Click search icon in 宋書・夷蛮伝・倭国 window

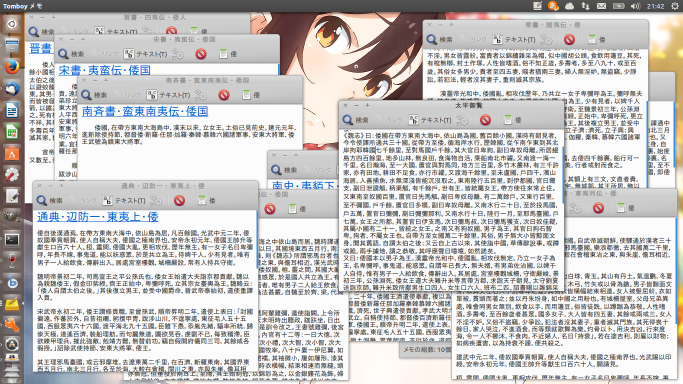coord(63,54)
